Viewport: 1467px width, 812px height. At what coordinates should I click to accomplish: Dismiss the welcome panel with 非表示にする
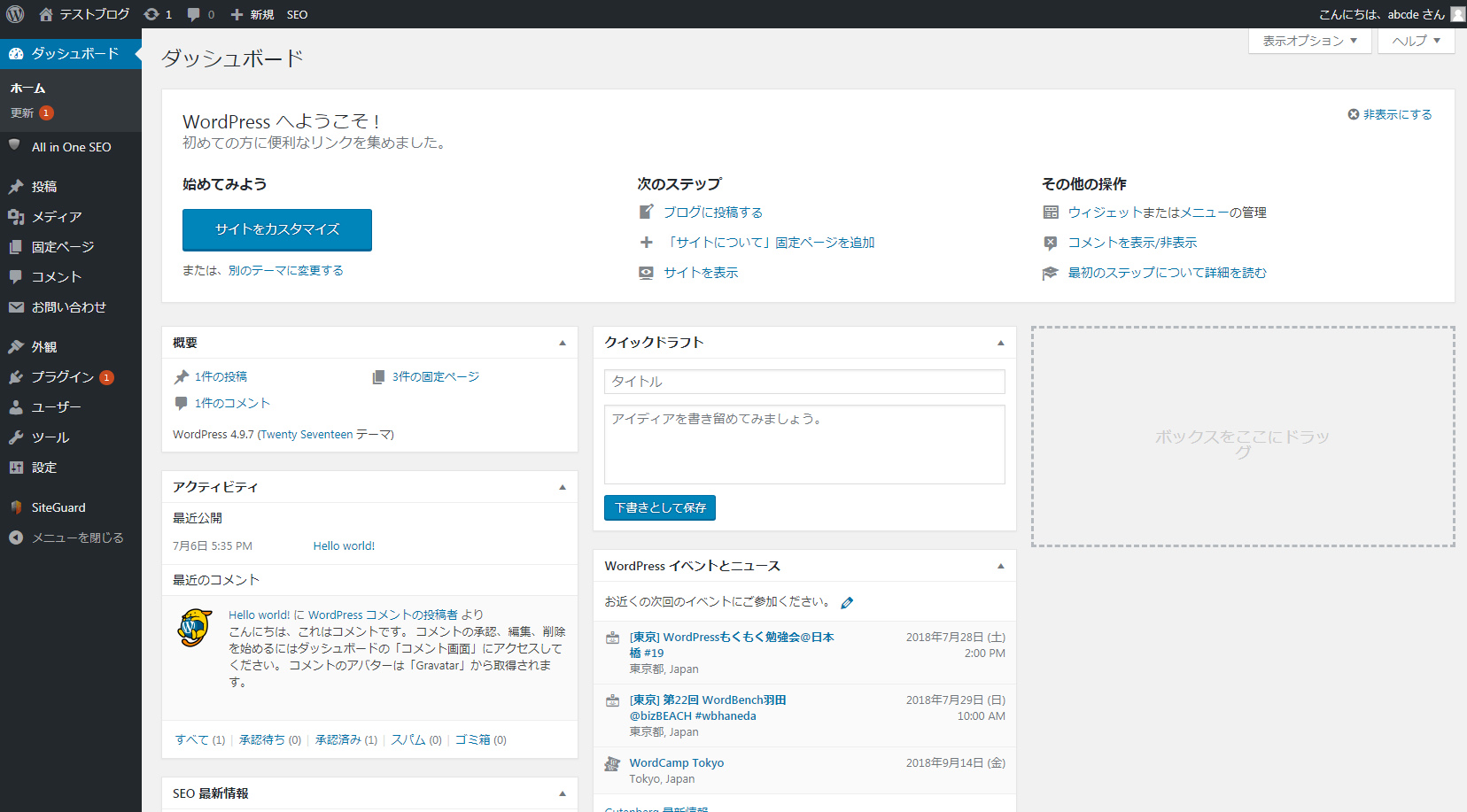point(1390,114)
